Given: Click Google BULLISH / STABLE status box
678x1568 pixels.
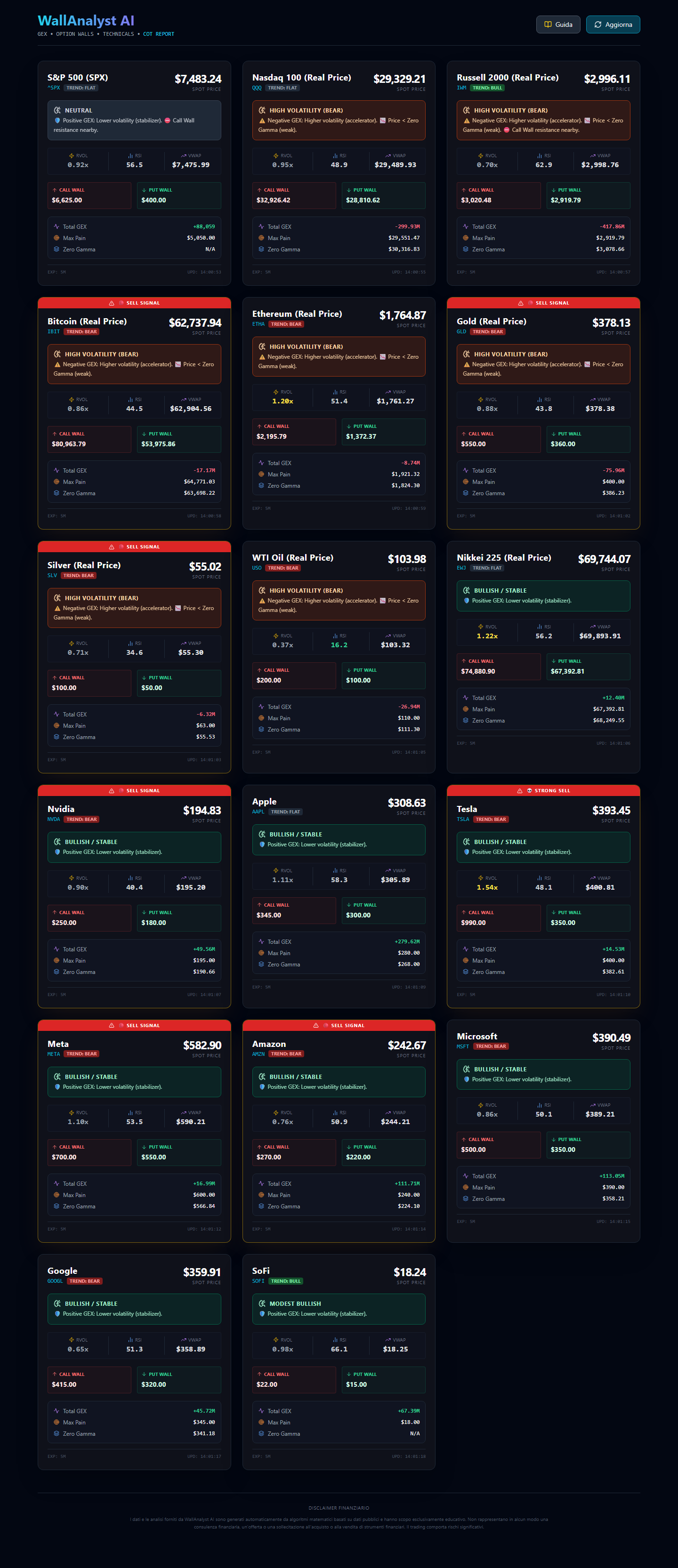Looking at the screenshot, I should point(135,1309).
